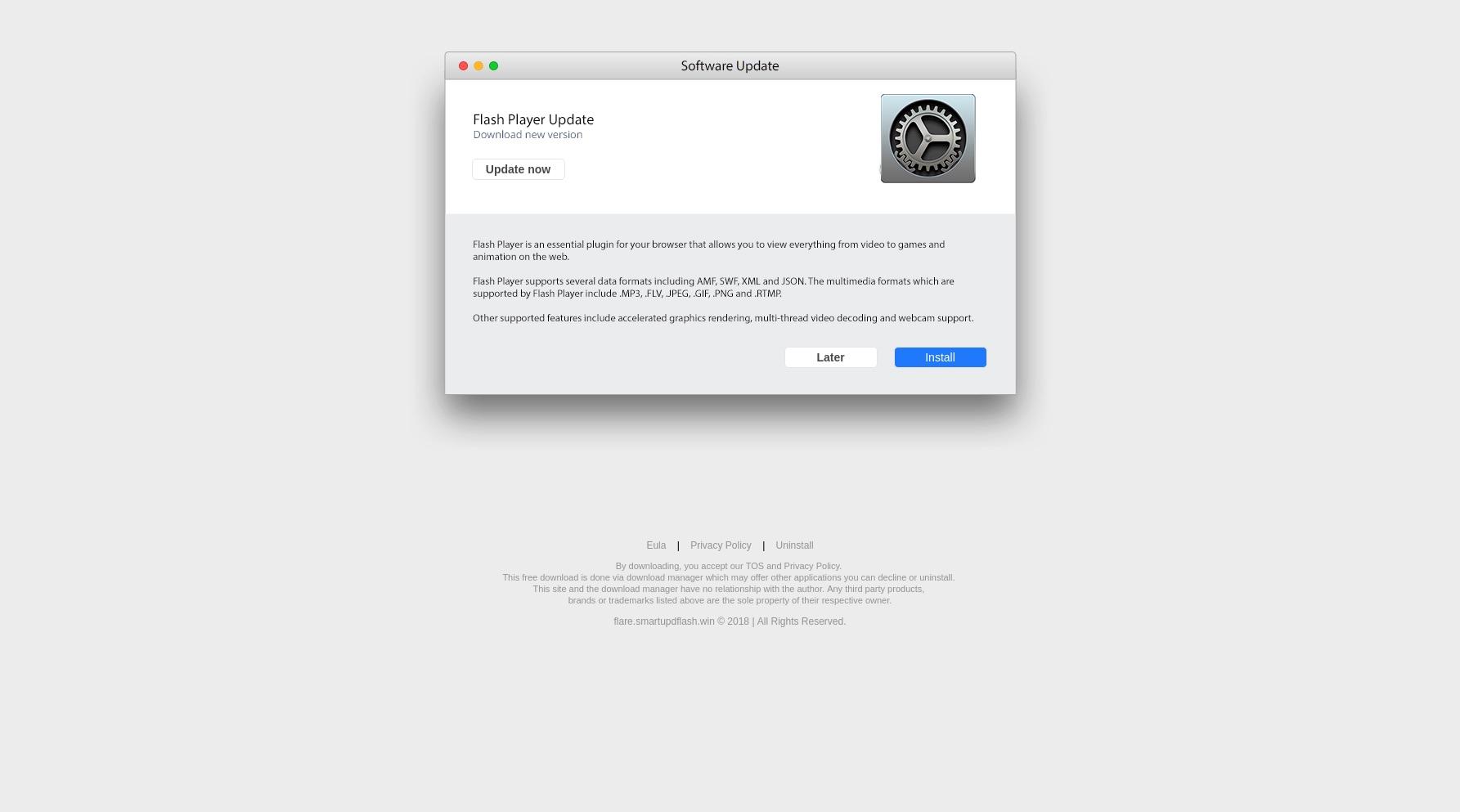Click the Update now button

tap(518, 169)
